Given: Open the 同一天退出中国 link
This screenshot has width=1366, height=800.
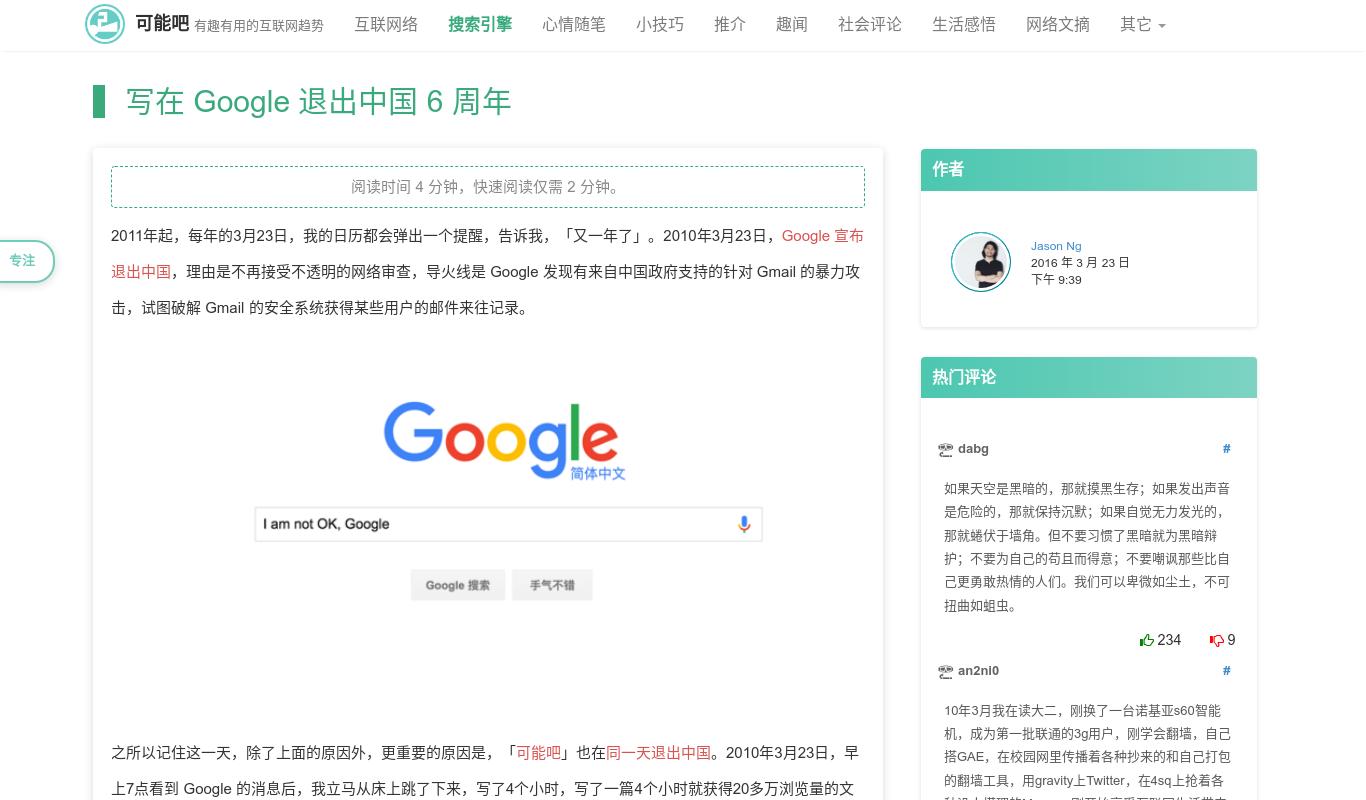Looking at the screenshot, I should tap(658, 753).
